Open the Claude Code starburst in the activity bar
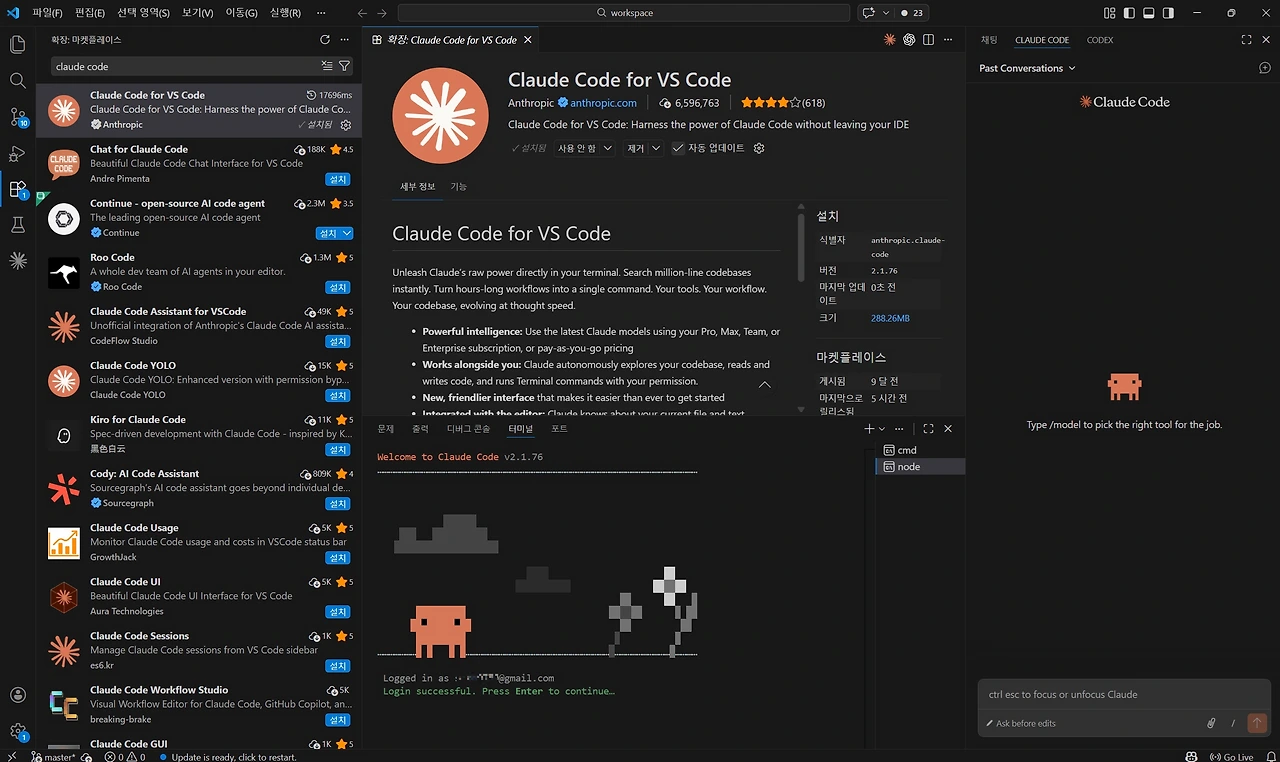1280x762 pixels. pyautogui.click(x=17, y=261)
